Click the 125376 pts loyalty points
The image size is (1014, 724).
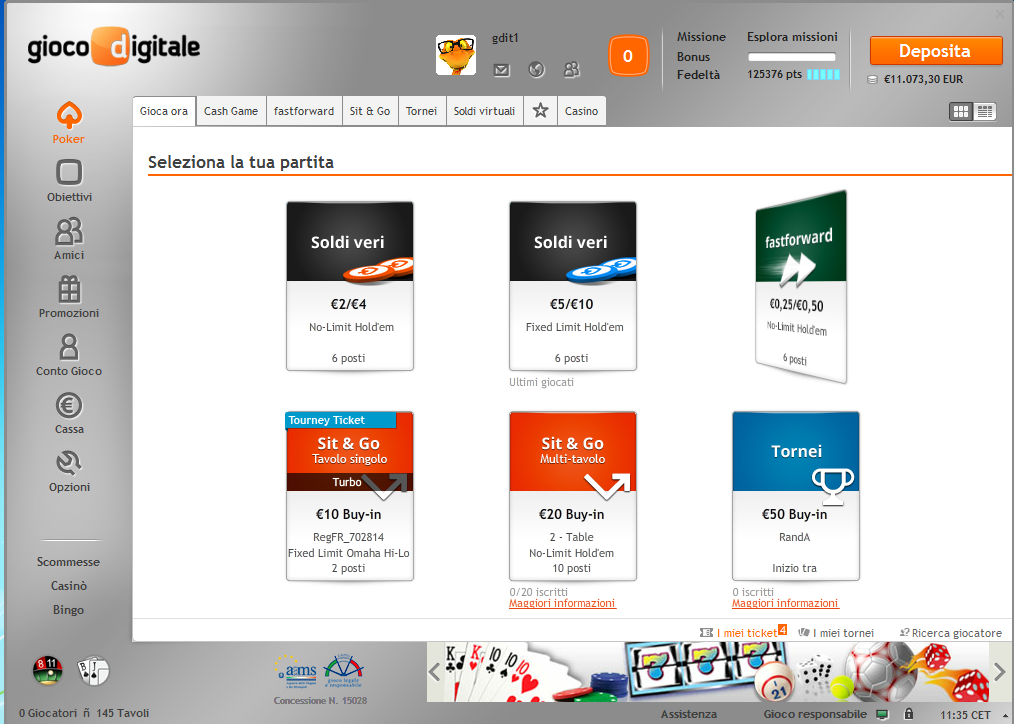tap(775, 74)
